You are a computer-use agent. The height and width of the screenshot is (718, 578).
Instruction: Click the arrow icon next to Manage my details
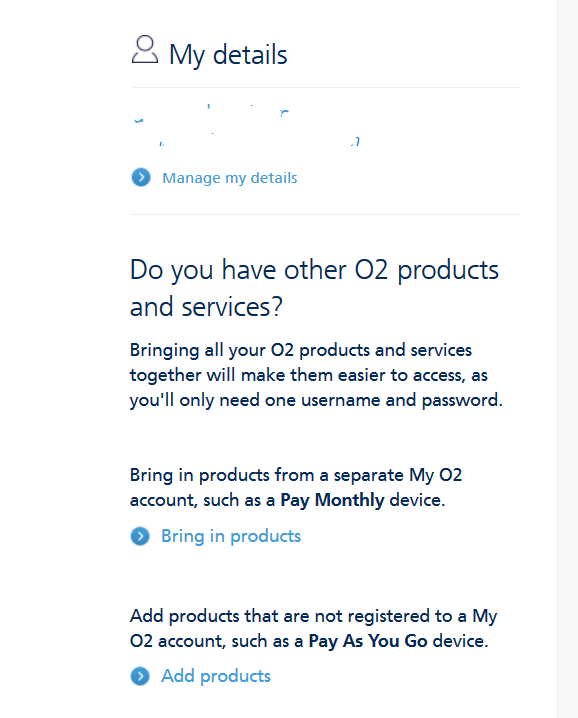tap(141, 178)
